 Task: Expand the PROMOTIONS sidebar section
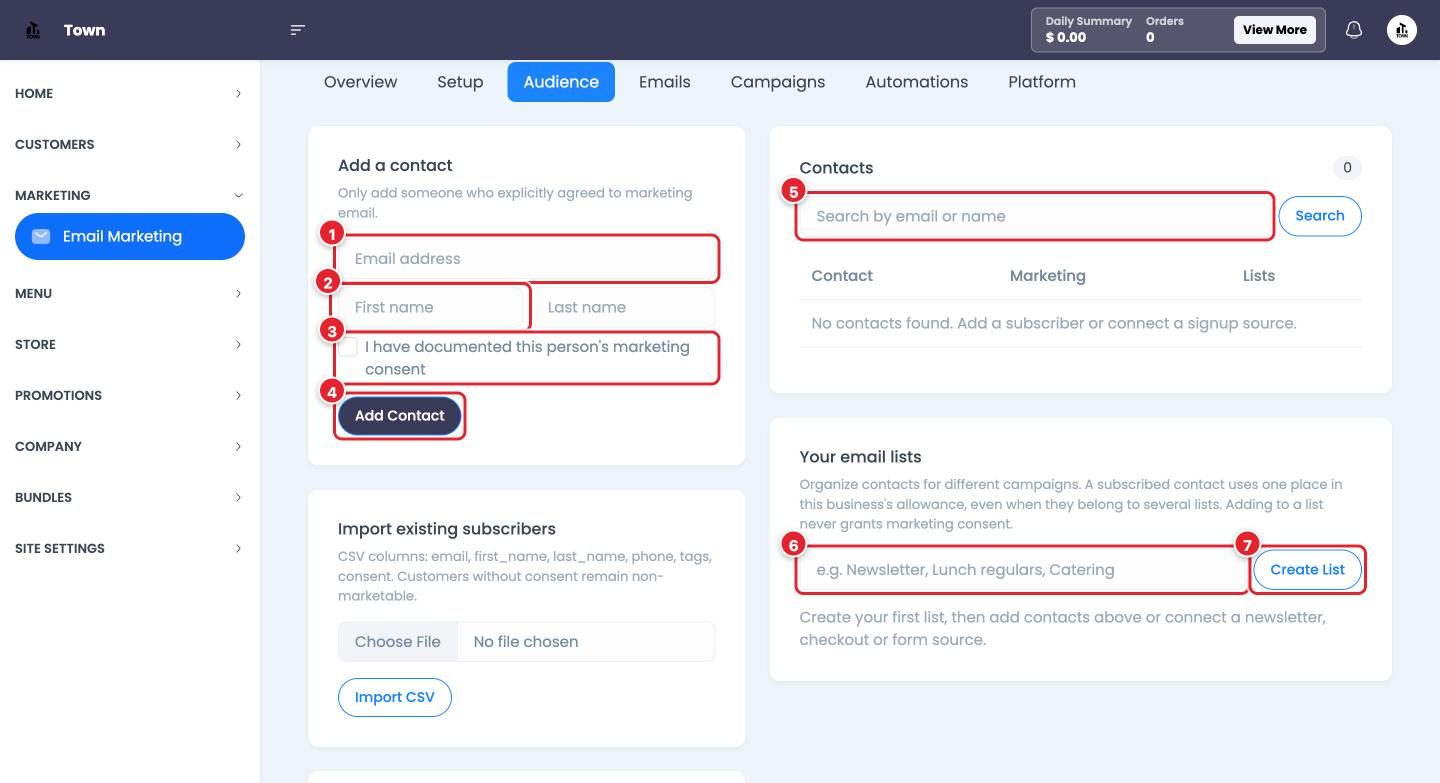tap(130, 395)
